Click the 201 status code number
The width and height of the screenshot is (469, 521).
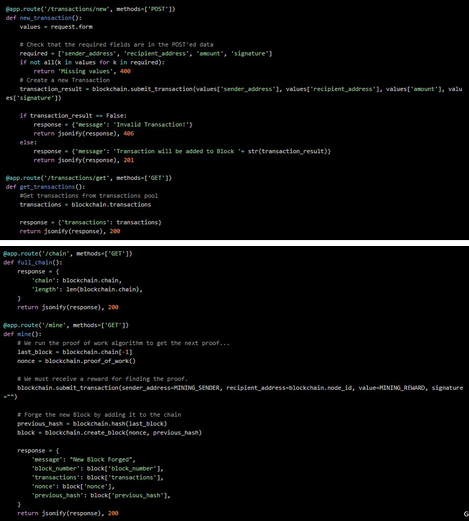[129, 160]
